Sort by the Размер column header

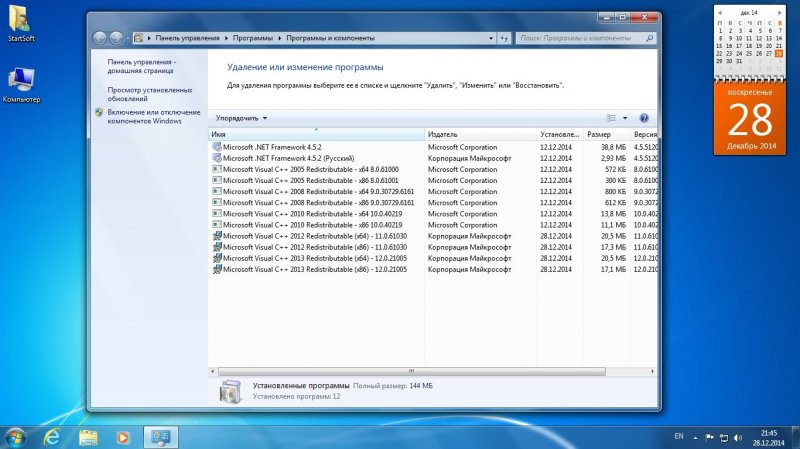click(x=607, y=134)
